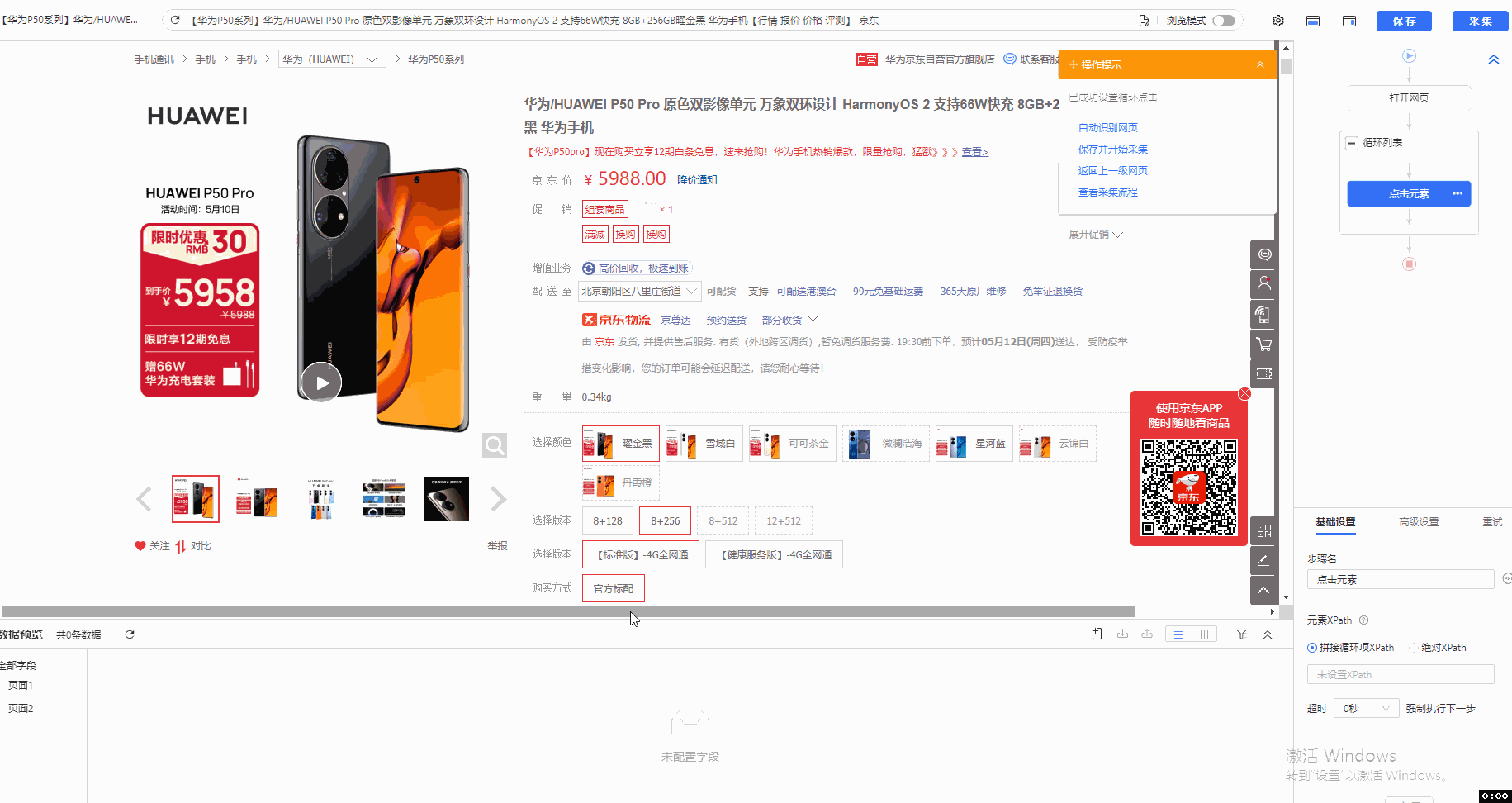1512x803 pixels.
Task: Click the user account sidebar icon
Action: click(1263, 284)
